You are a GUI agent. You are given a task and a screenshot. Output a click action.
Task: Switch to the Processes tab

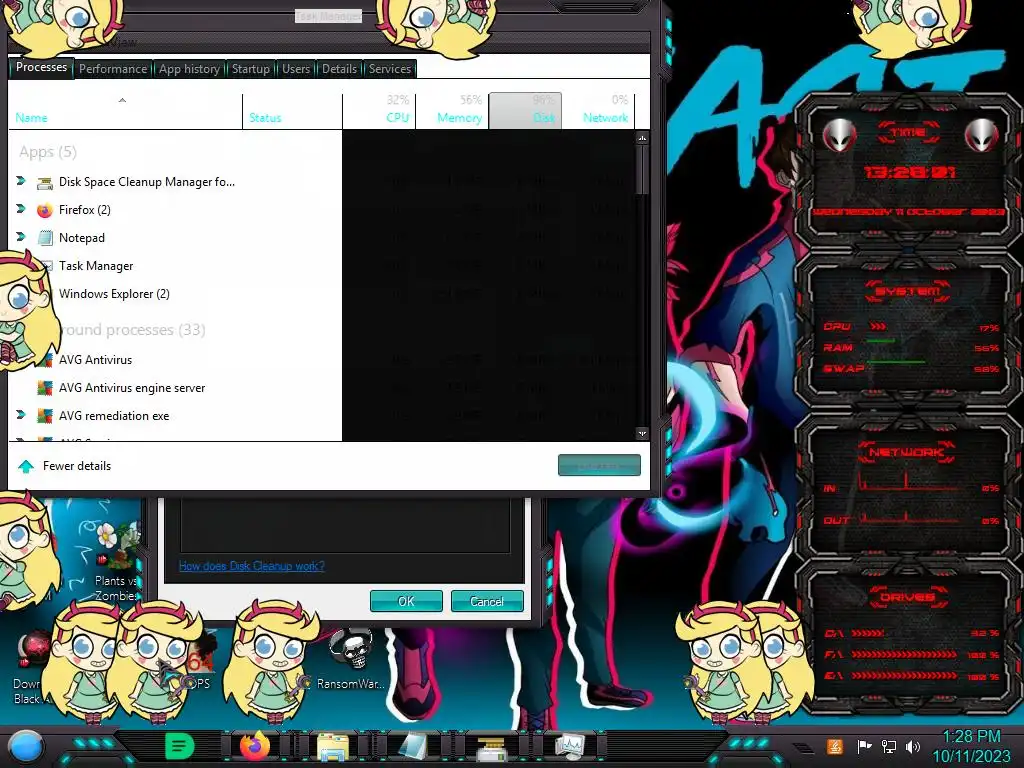(41, 67)
